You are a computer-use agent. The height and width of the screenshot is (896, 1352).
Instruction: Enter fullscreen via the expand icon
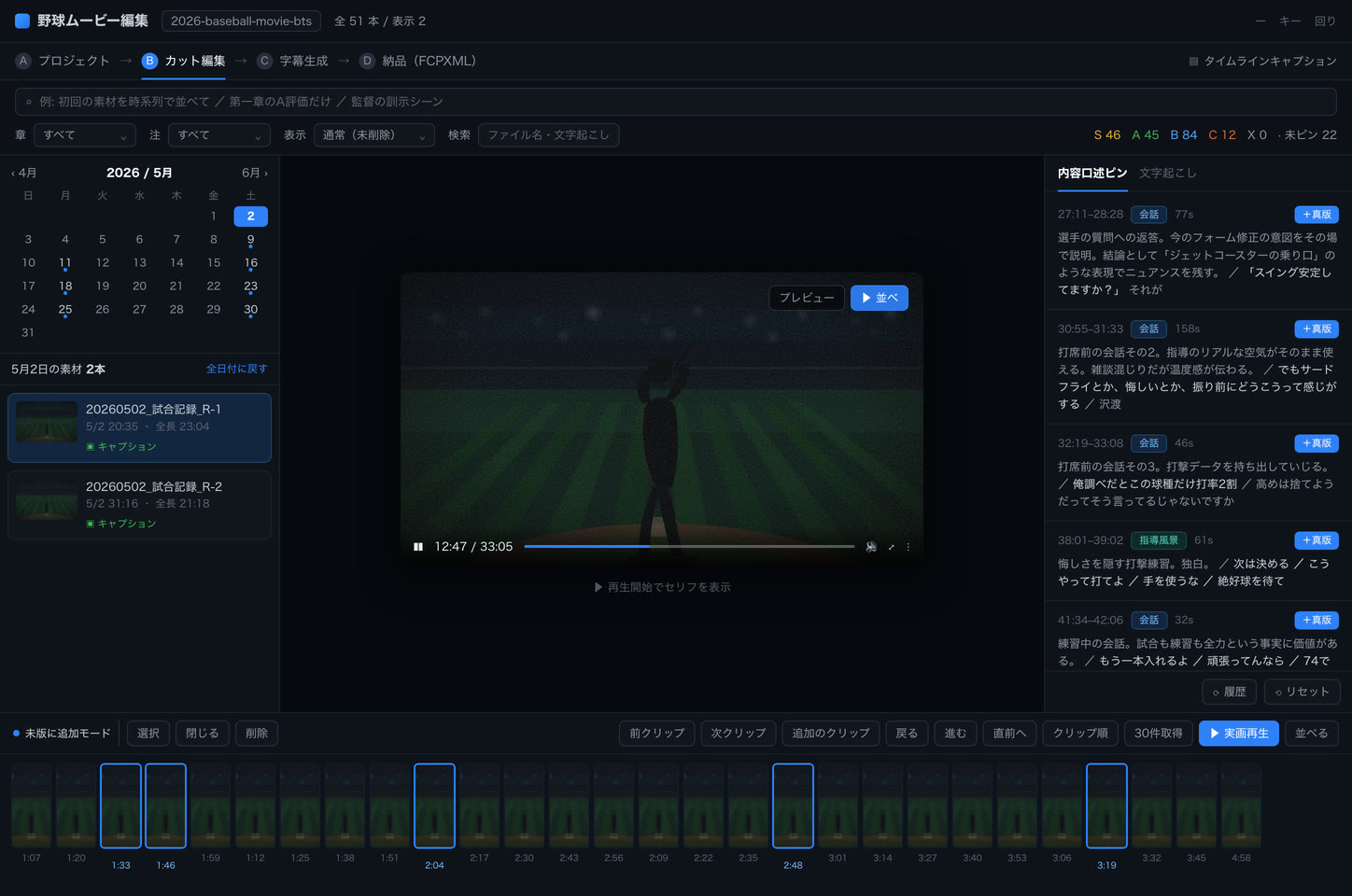[x=891, y=547]
